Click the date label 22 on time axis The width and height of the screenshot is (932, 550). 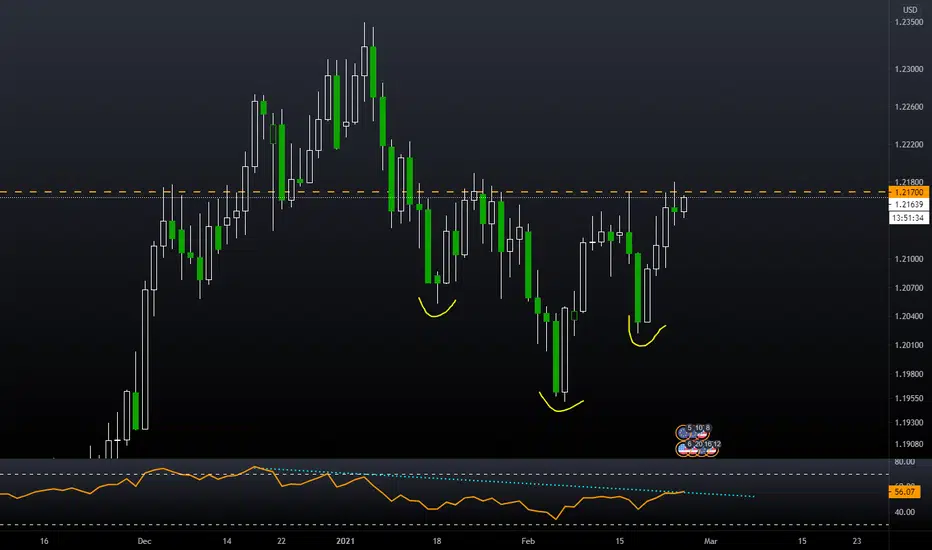[x=281, y=541]
